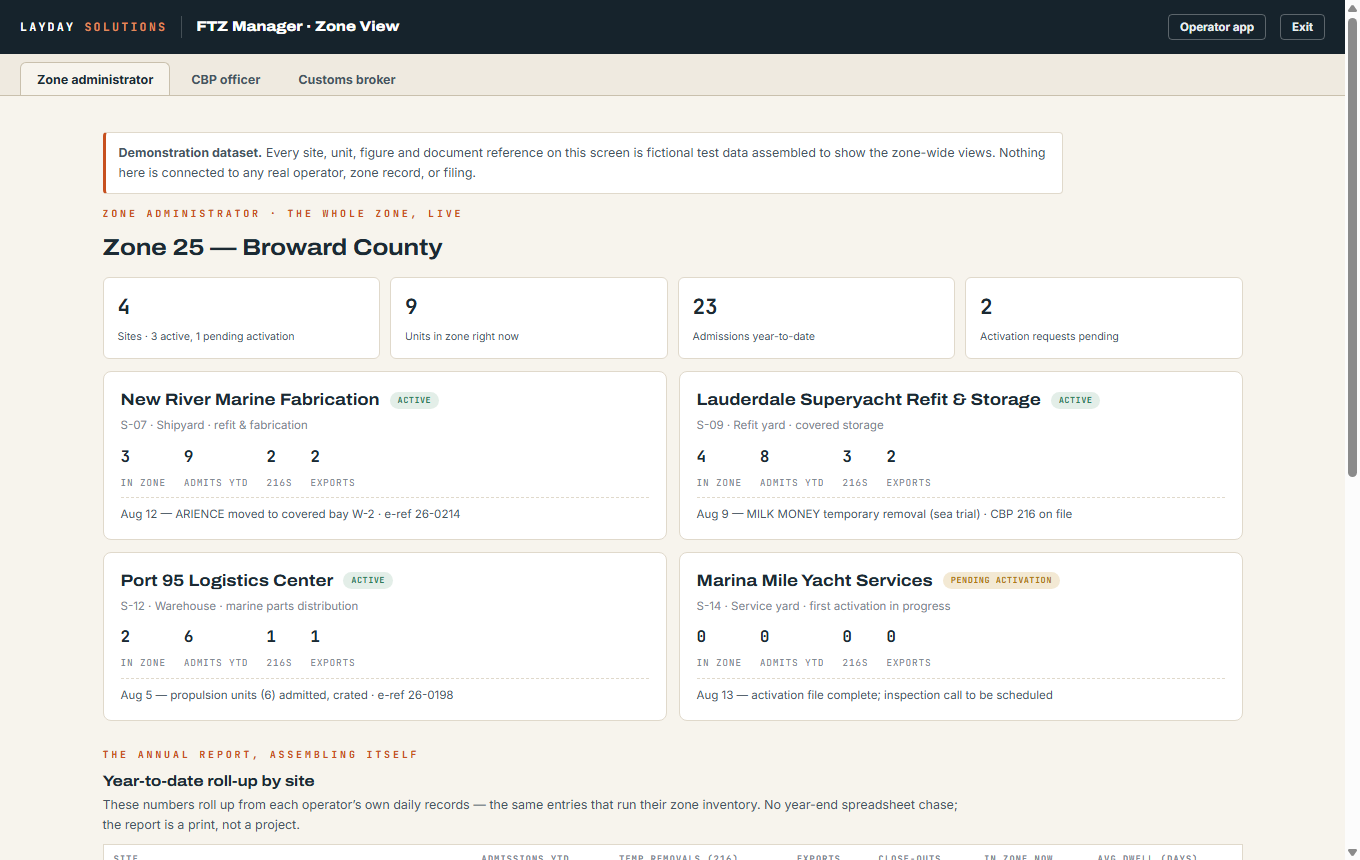The height and width of the screenshot is (860, 1360).
Task: Click the Demonstration dataset notice banner
Action: point(583,163)
